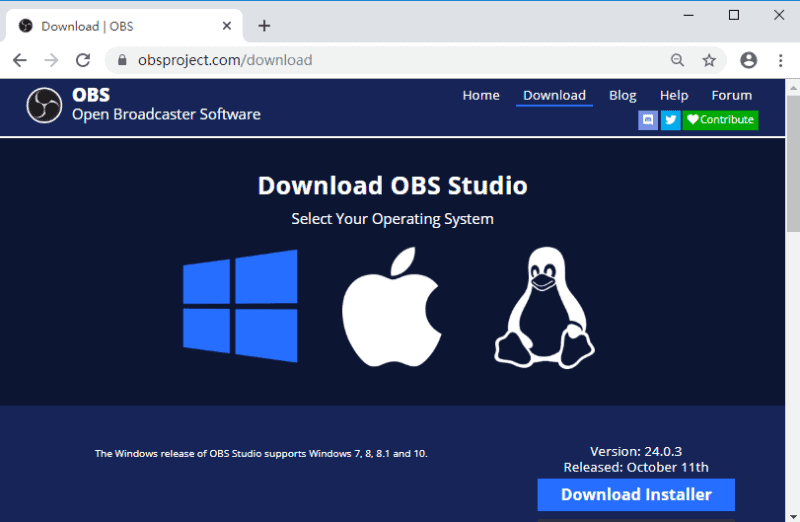Click the green Contribute button
The height and width of the screenshot is (522, 800).
pos(720,120)
